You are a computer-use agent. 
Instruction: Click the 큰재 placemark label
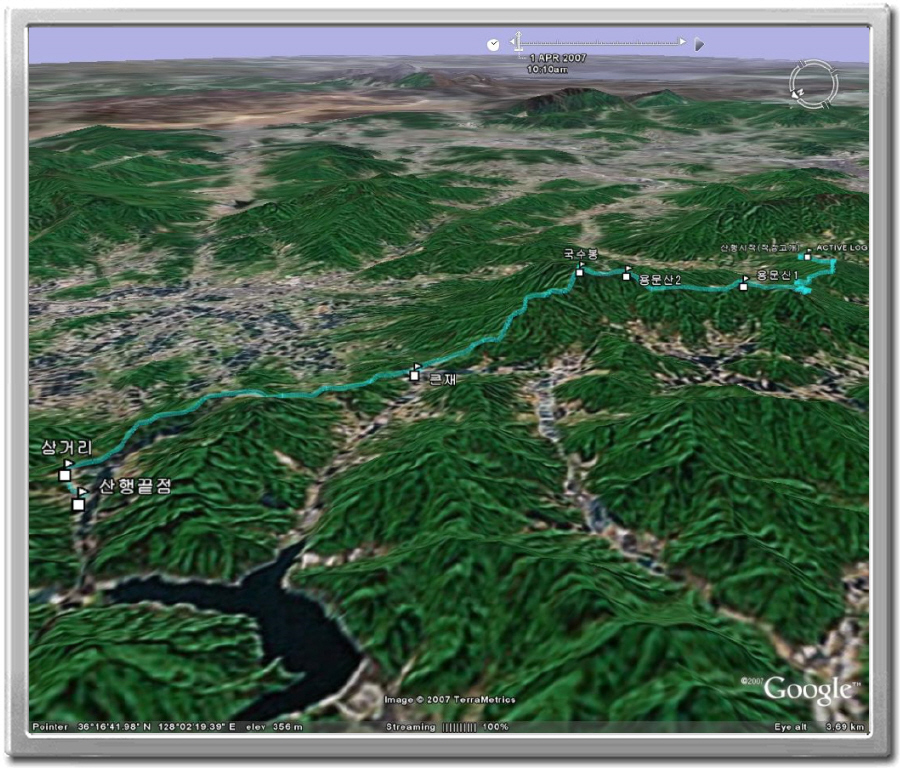[443, 379]
